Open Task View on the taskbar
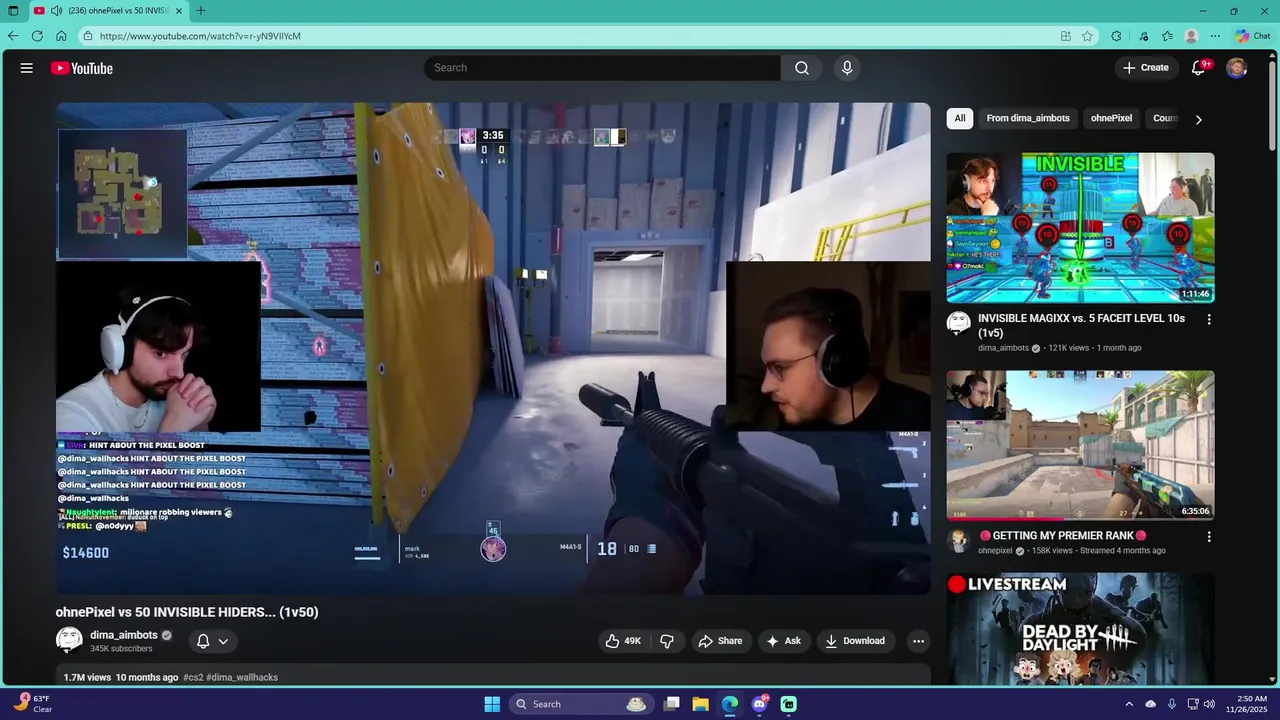The height and width of the screenshot is (720, 1280). (672, 704)
